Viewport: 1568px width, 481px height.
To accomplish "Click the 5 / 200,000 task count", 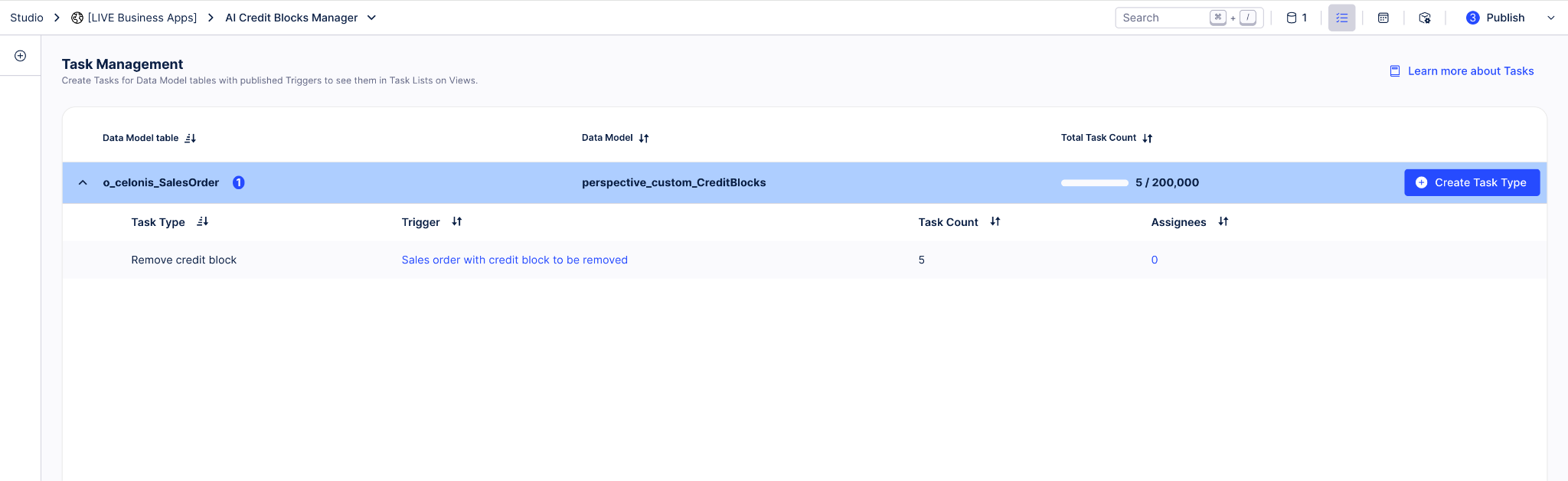I will [x=1168, y=182].
